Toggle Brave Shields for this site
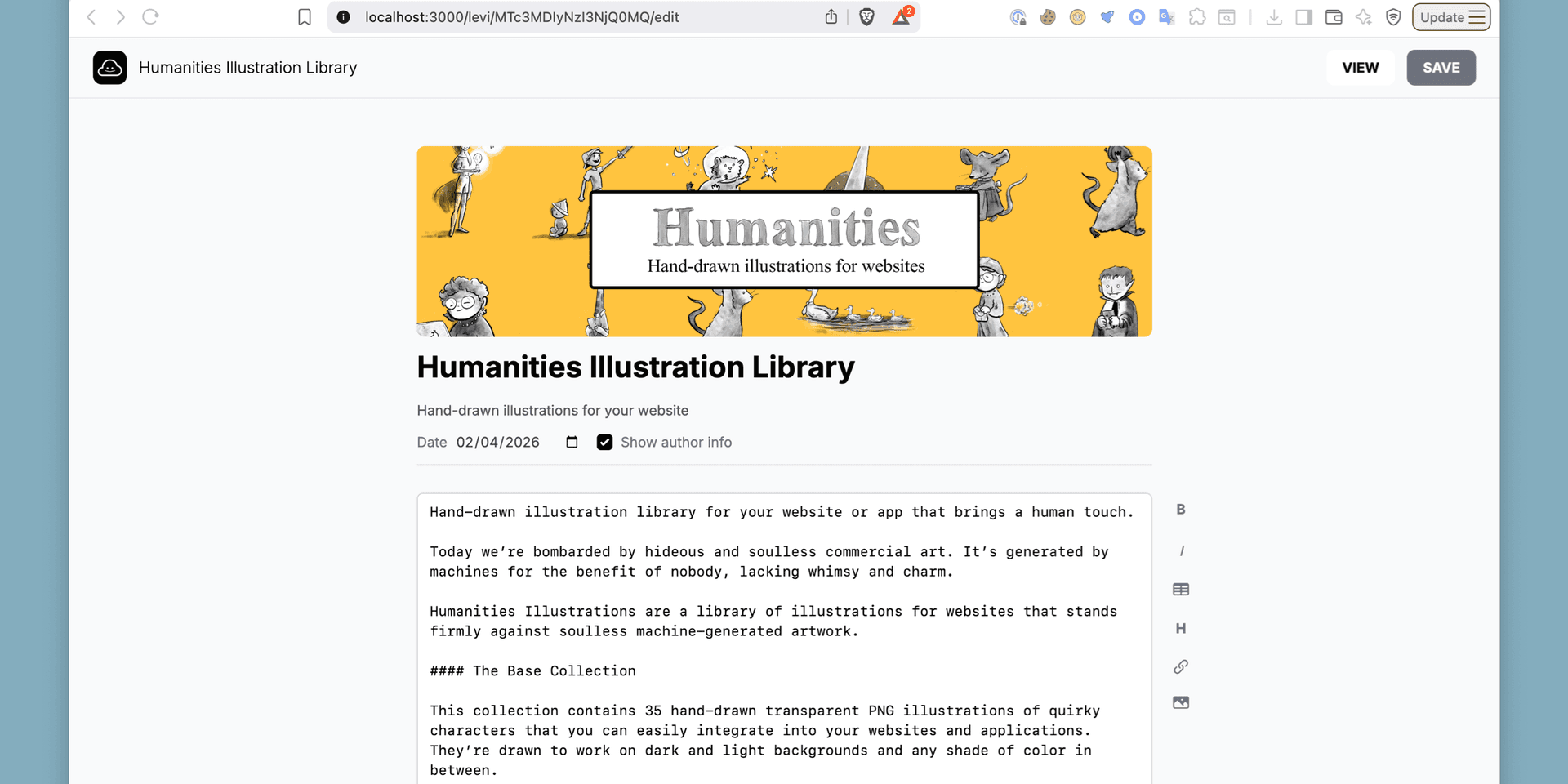 (x=866, y=16)
